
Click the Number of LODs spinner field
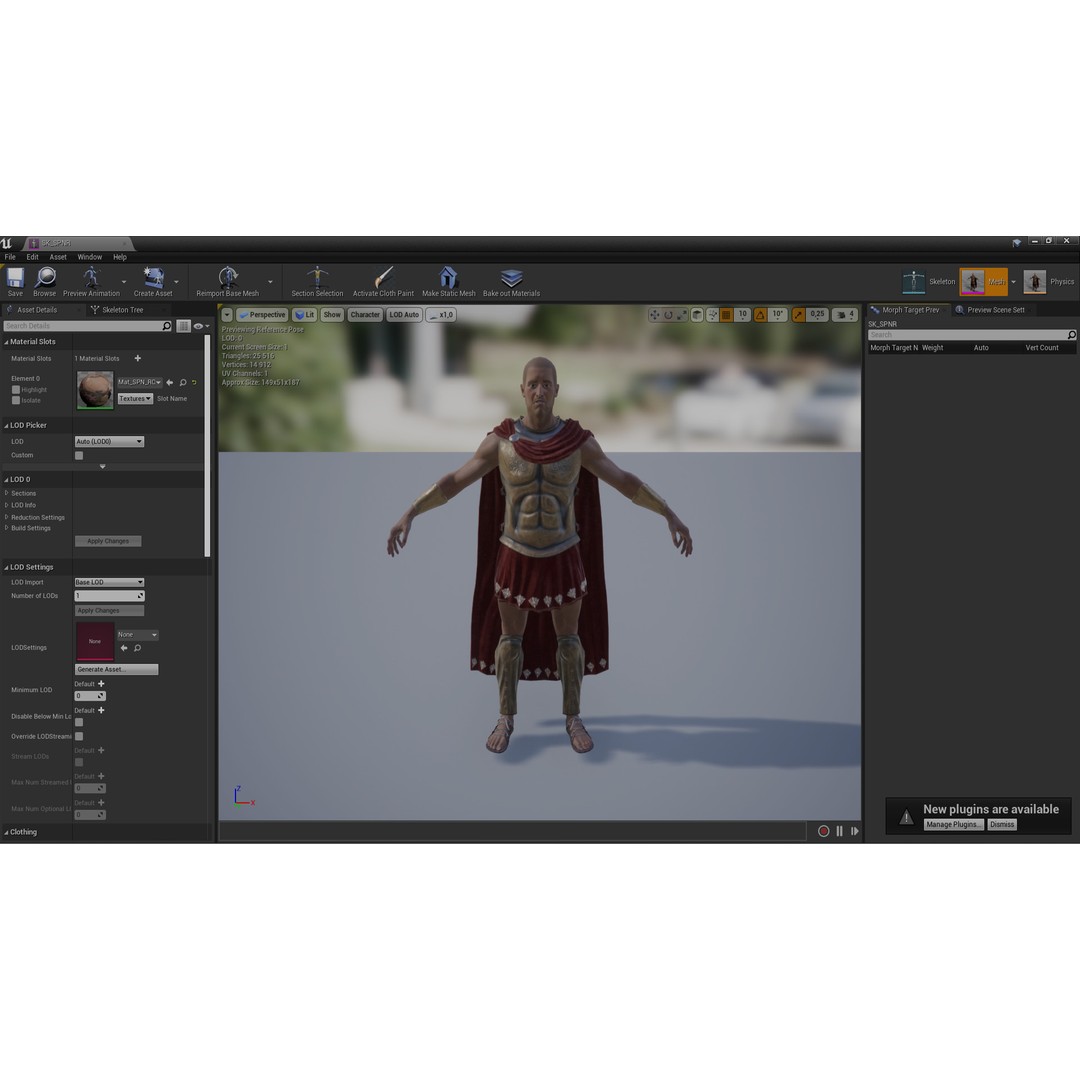[x=110, y=596]
